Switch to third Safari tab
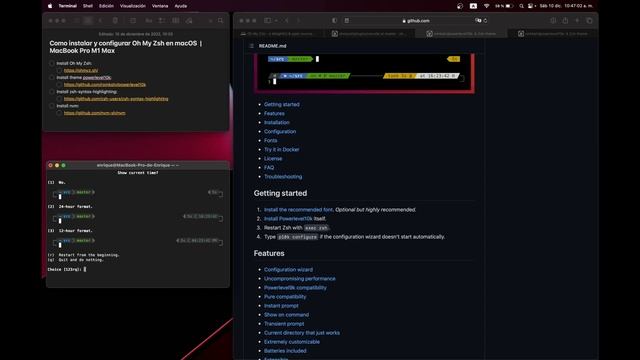The image size is (640, 360). click(x=461, y=33)
